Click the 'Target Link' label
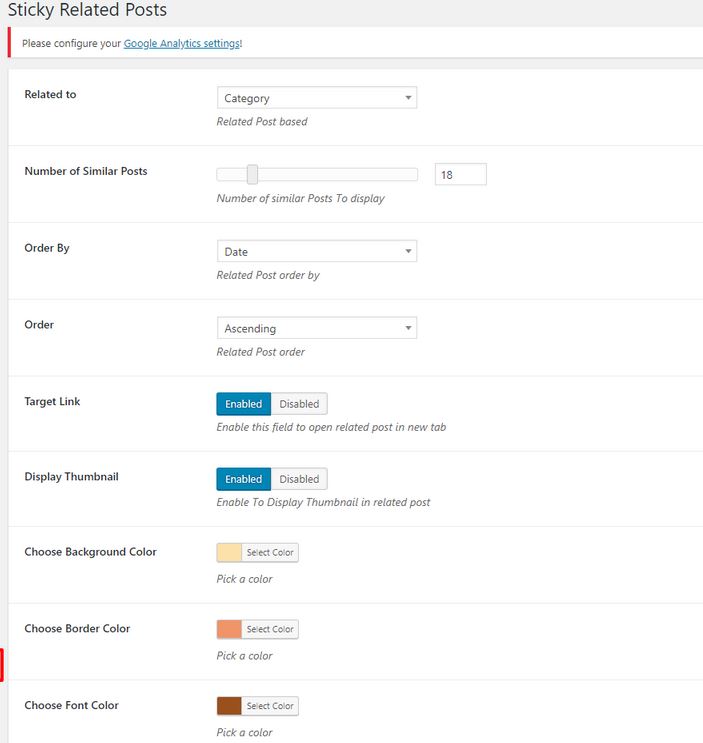 (52, 401)
